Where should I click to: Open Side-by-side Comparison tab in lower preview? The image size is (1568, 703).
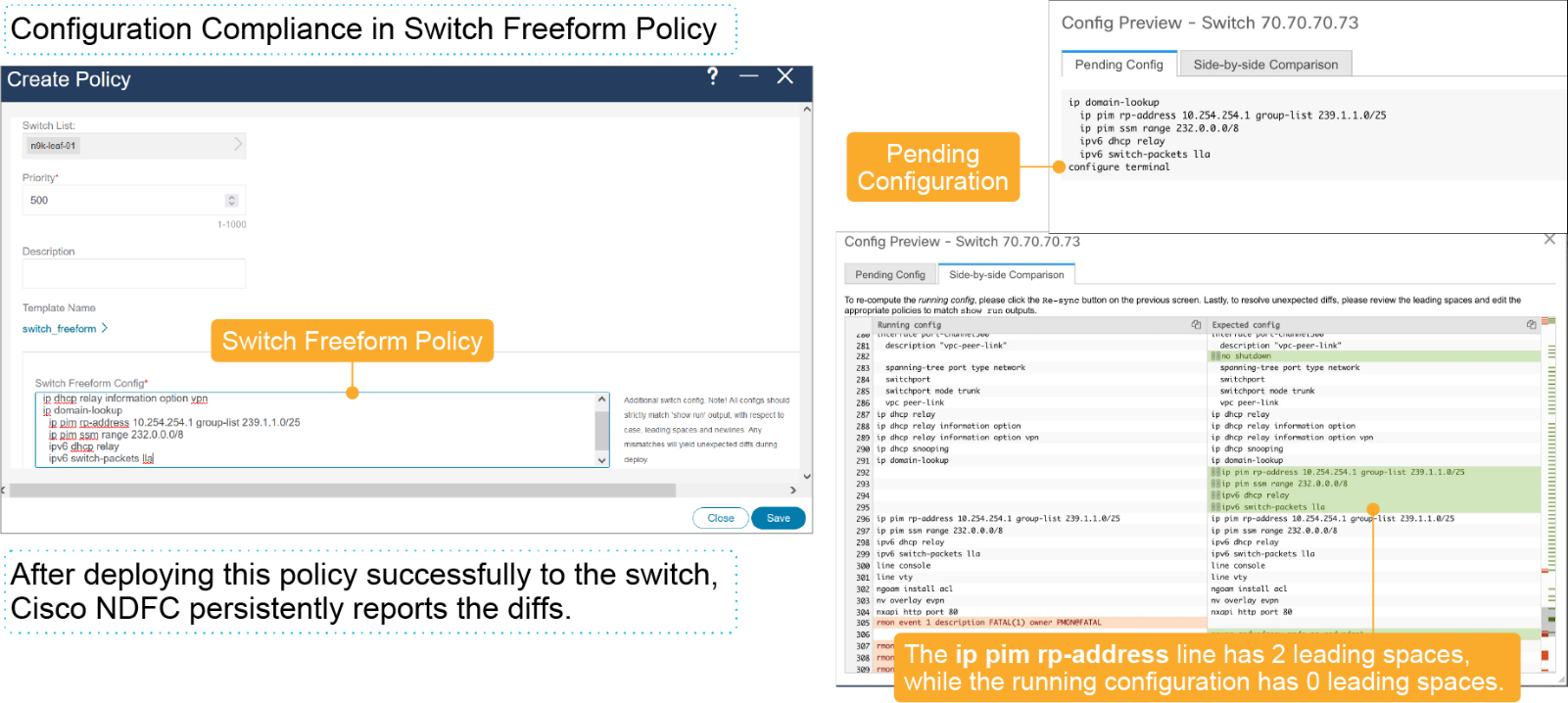tap(1007, 274)
